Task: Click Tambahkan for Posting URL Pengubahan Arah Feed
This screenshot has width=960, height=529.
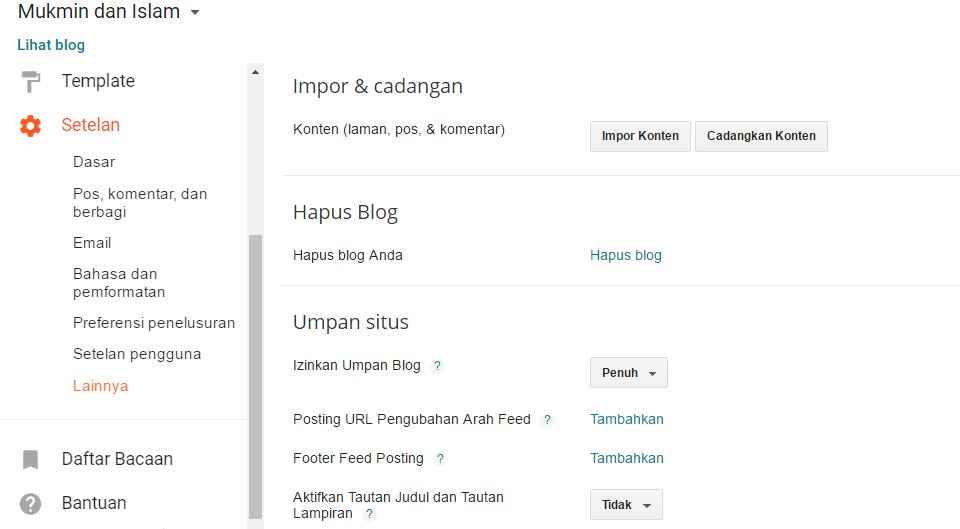Action: click(x=626, y=419)
